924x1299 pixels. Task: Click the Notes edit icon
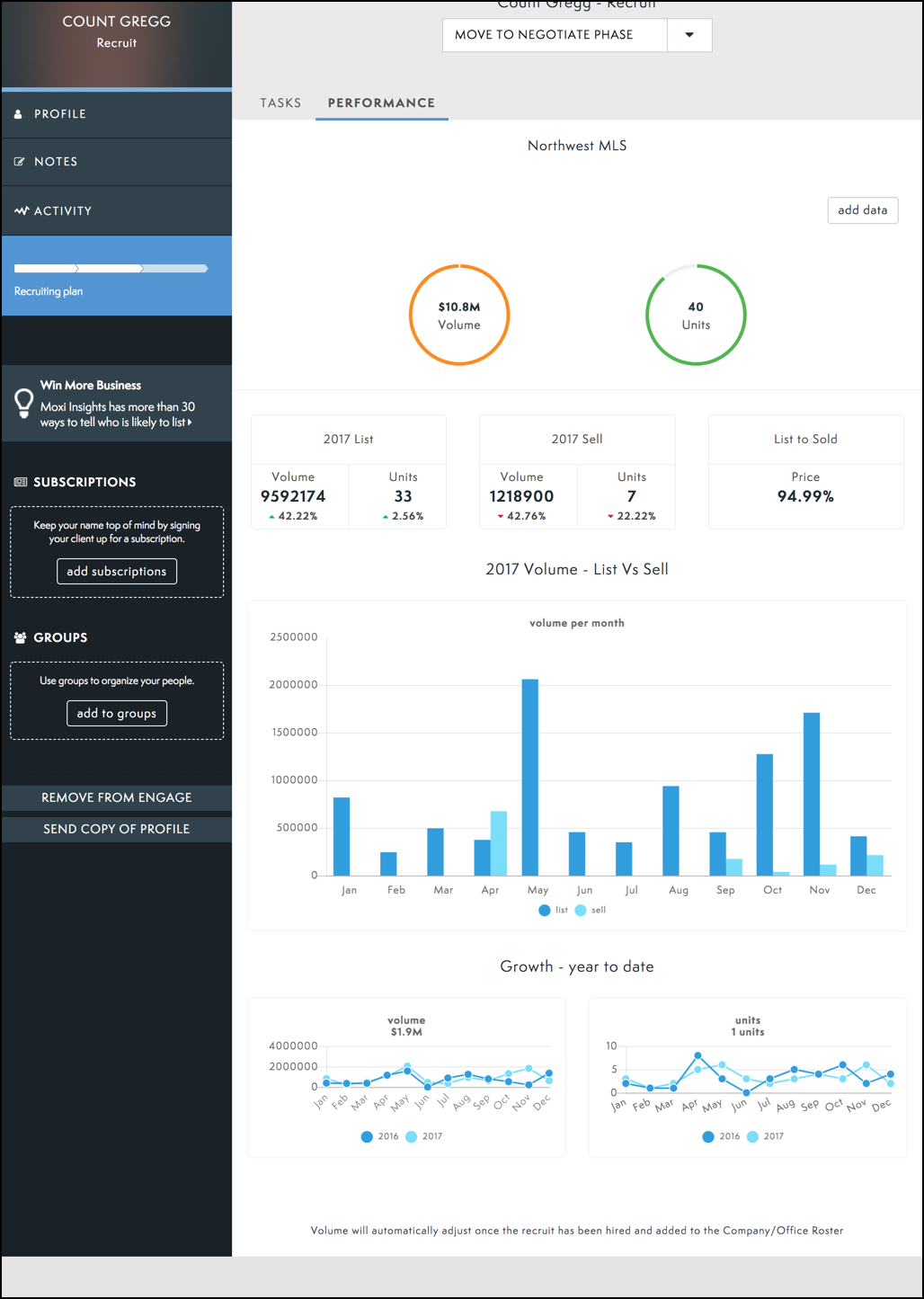click(x=19, y=162)
